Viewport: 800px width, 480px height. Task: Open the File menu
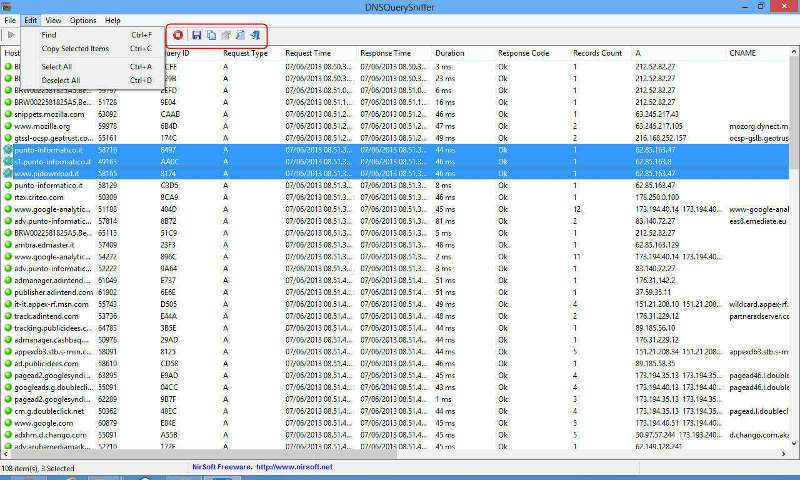[x=10, y=20]
